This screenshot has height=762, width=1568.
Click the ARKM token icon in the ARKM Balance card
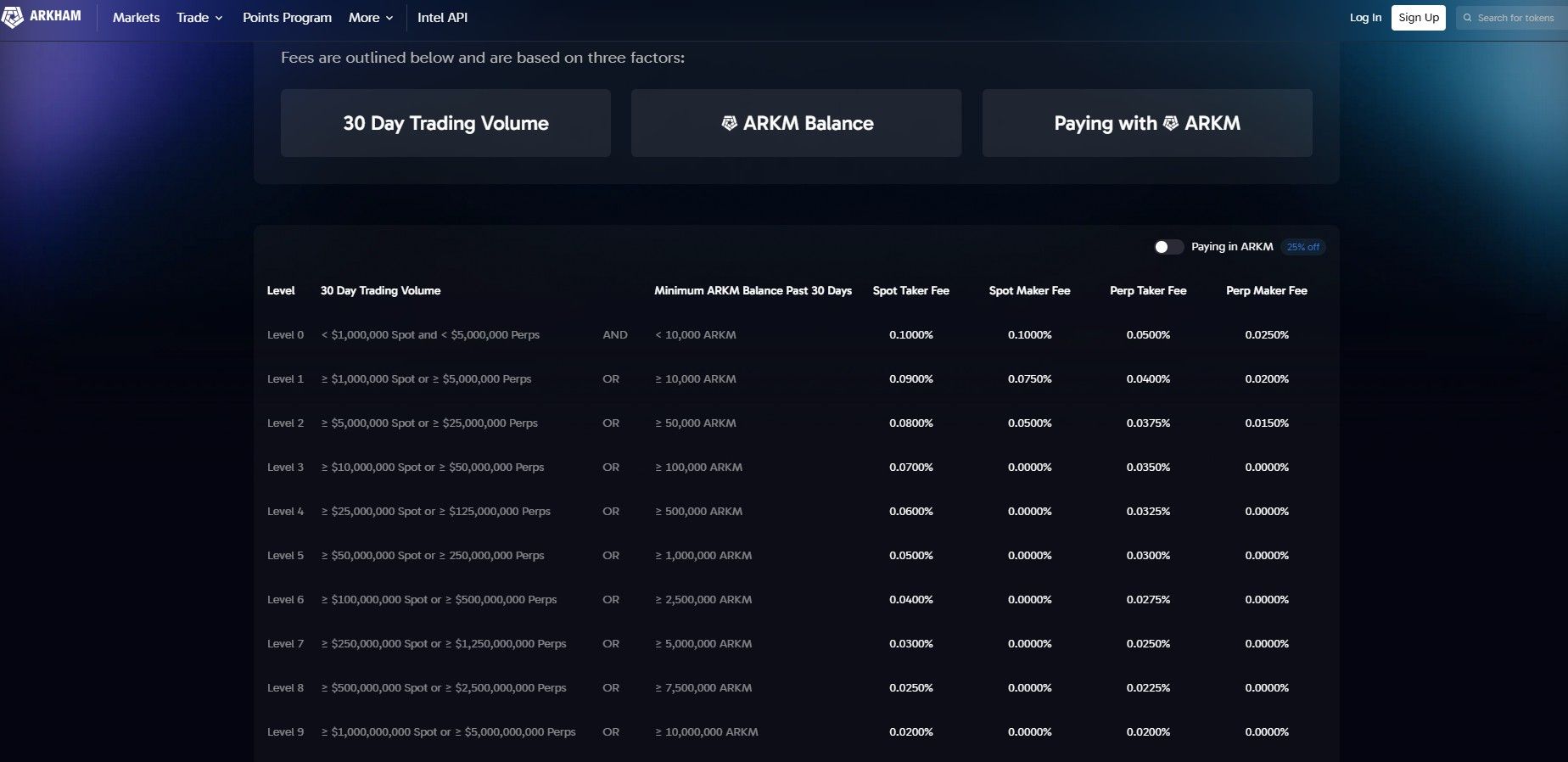(729, 124)
